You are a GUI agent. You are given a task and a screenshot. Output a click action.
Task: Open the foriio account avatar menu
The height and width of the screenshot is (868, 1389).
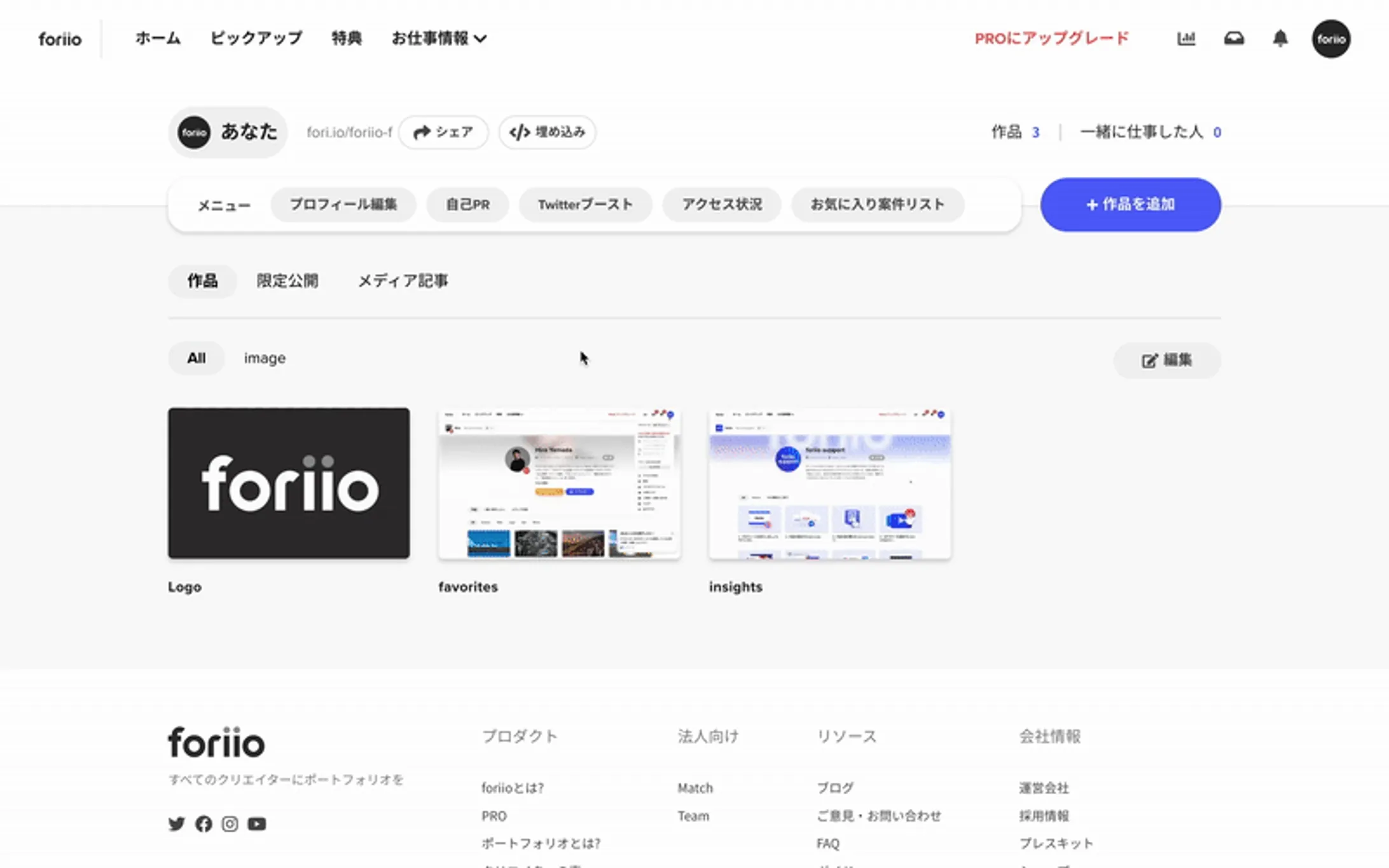pos(1331,39)
